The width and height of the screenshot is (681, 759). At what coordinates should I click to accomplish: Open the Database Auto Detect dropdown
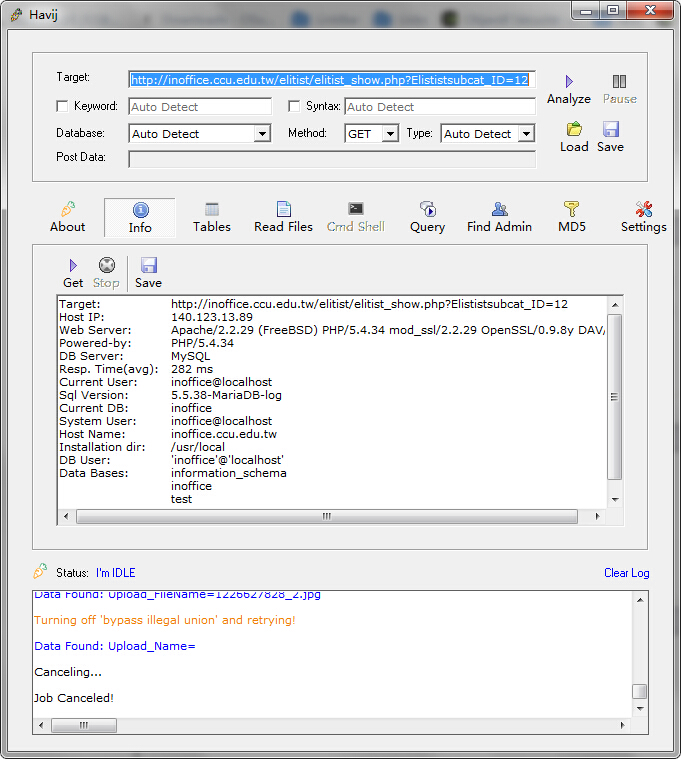coord(262,134)
